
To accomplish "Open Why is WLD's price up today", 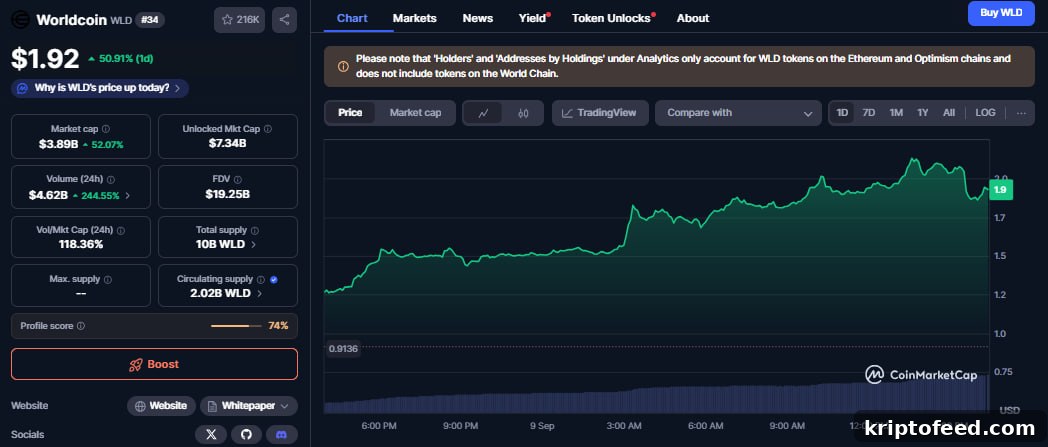I will (100, 88).
